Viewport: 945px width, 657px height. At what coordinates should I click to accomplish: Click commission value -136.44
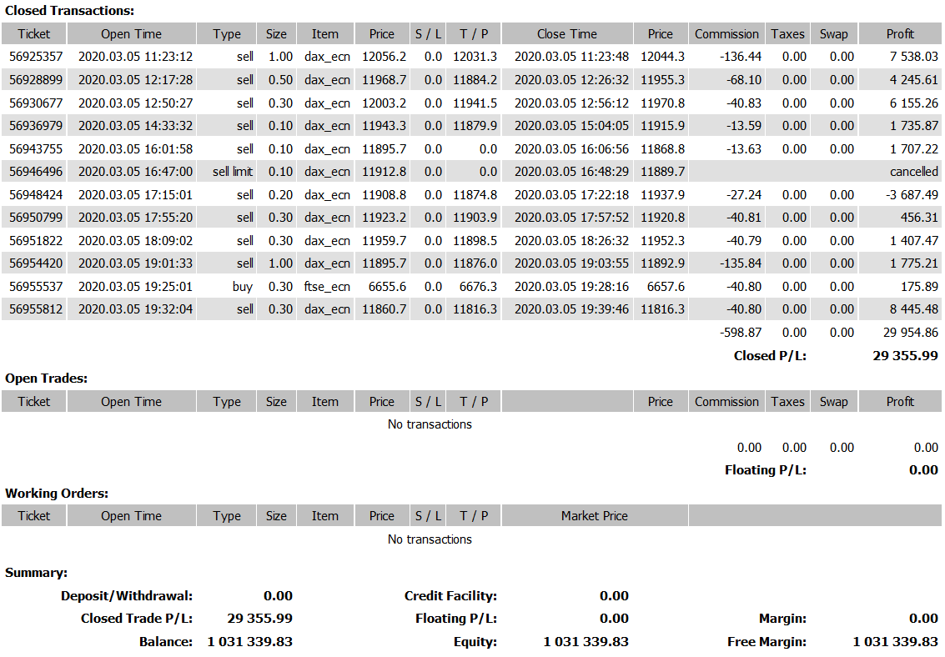pos(740,57)
